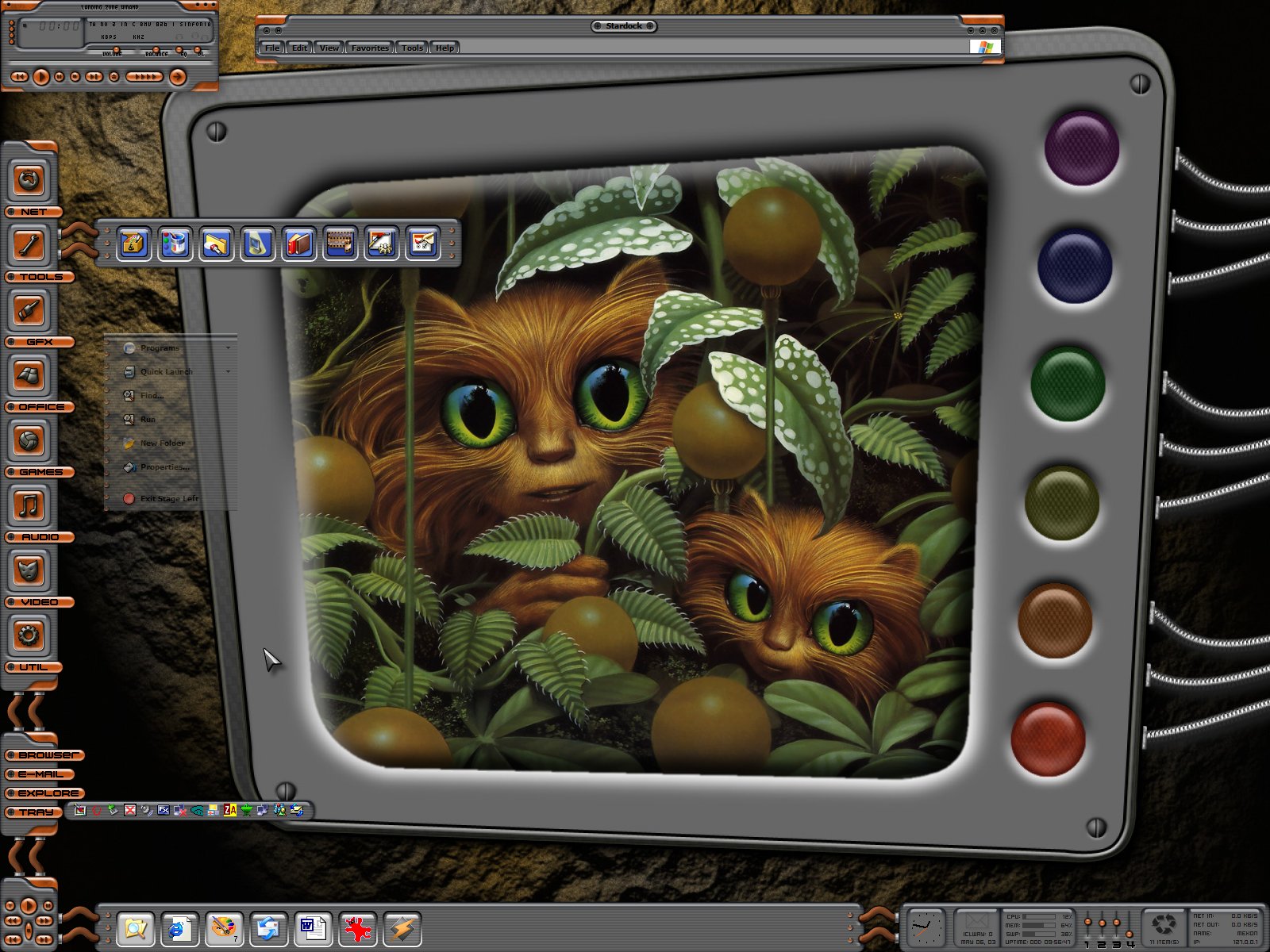Viewport: 1270px width, 952px height.
Task: Expand the Programs submenu arrow
Action: (228, 348)
